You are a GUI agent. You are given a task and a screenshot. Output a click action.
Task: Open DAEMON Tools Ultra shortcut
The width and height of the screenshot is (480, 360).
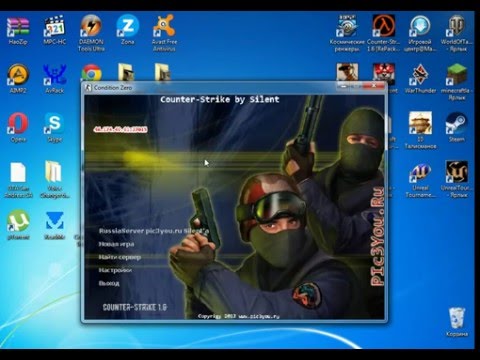91,33
